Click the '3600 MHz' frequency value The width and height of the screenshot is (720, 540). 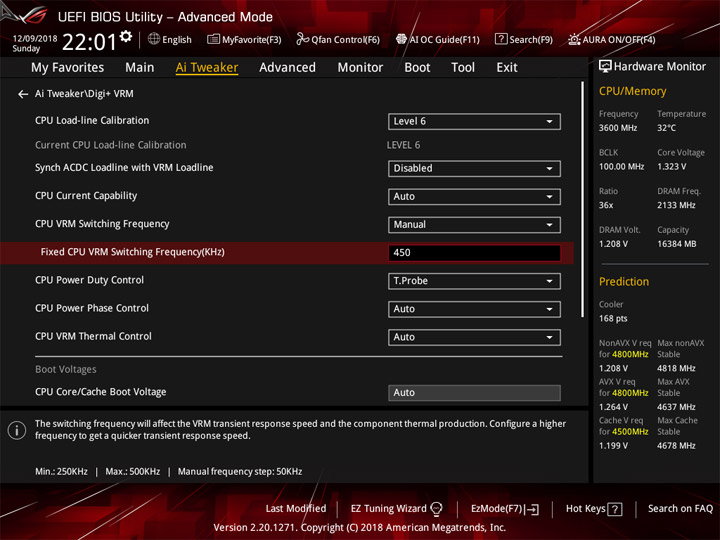click(x=618, y=128)
